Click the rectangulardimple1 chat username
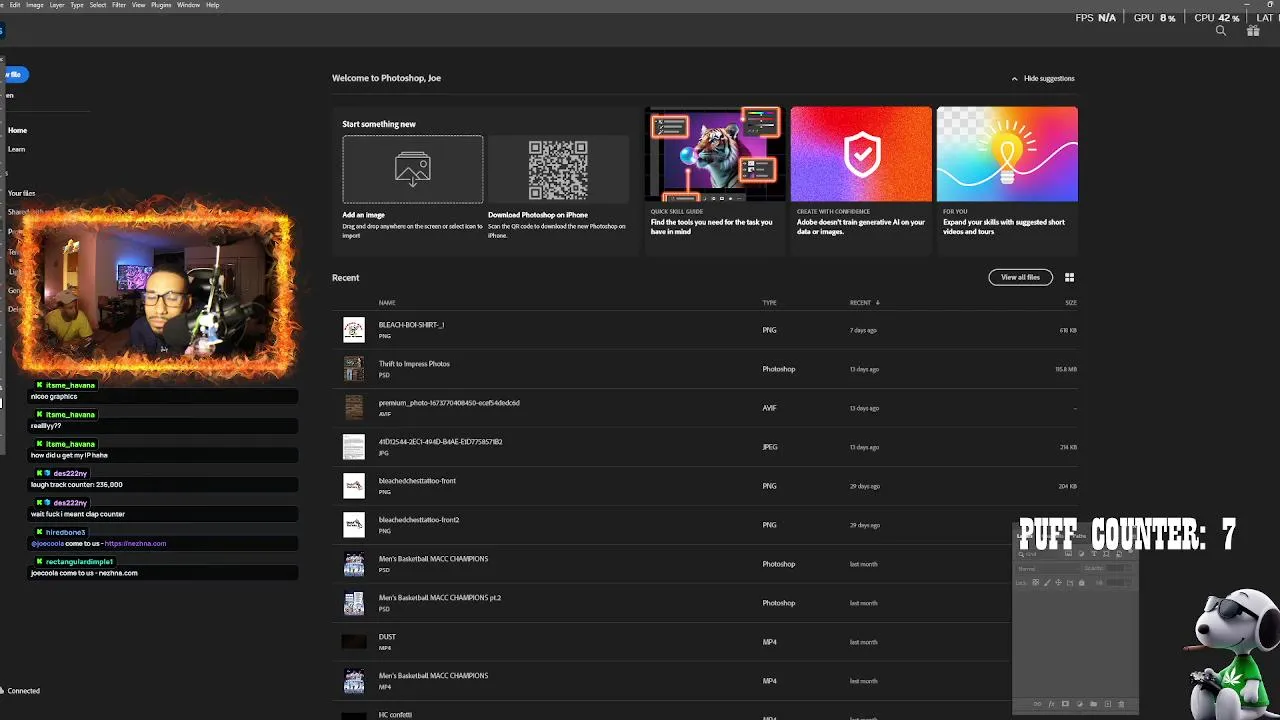 click(79, 562)
